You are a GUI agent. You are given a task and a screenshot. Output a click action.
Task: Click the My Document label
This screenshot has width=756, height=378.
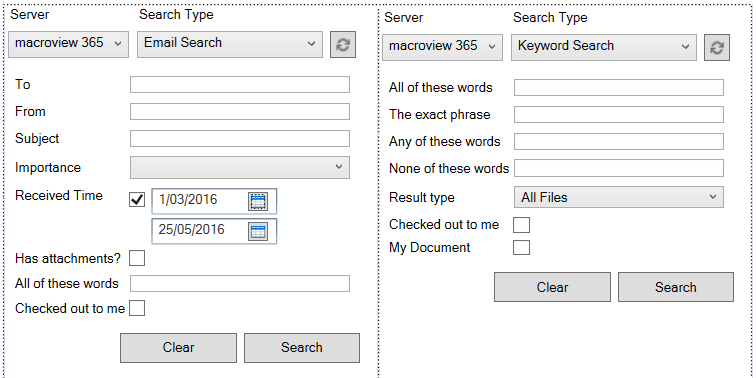(430, 248)
